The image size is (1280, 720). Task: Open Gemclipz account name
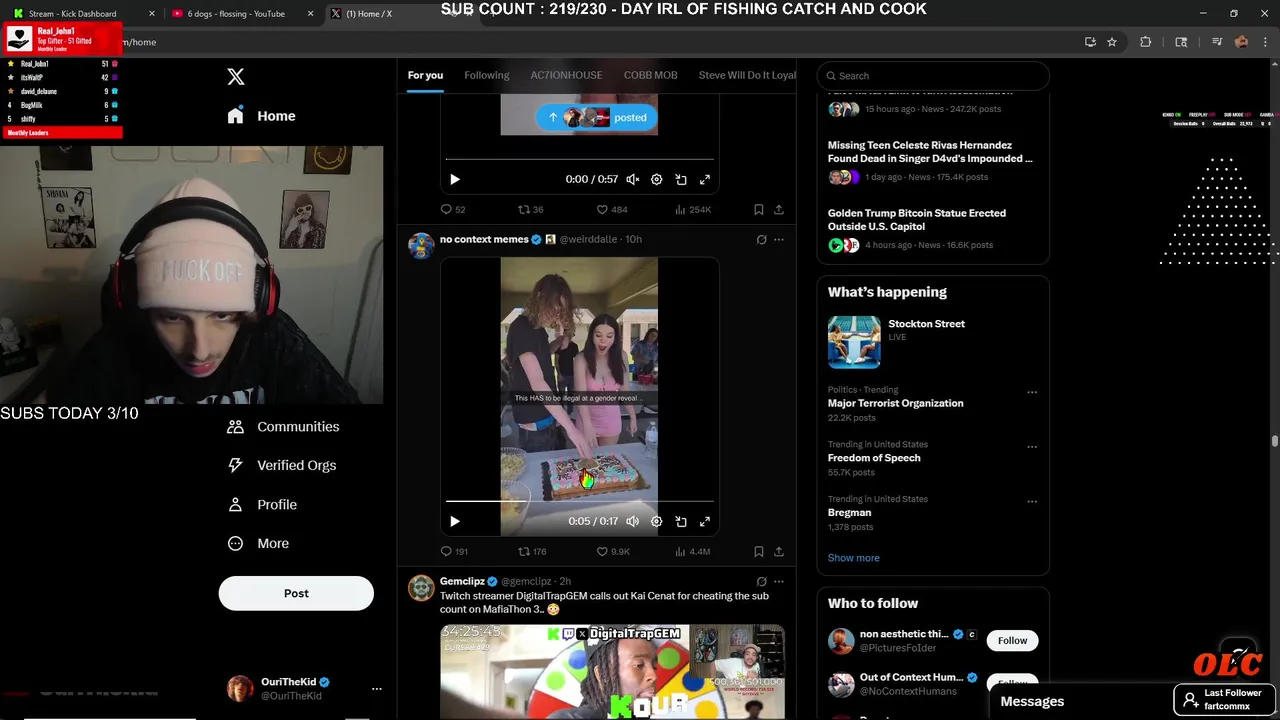tap(462, 582)
